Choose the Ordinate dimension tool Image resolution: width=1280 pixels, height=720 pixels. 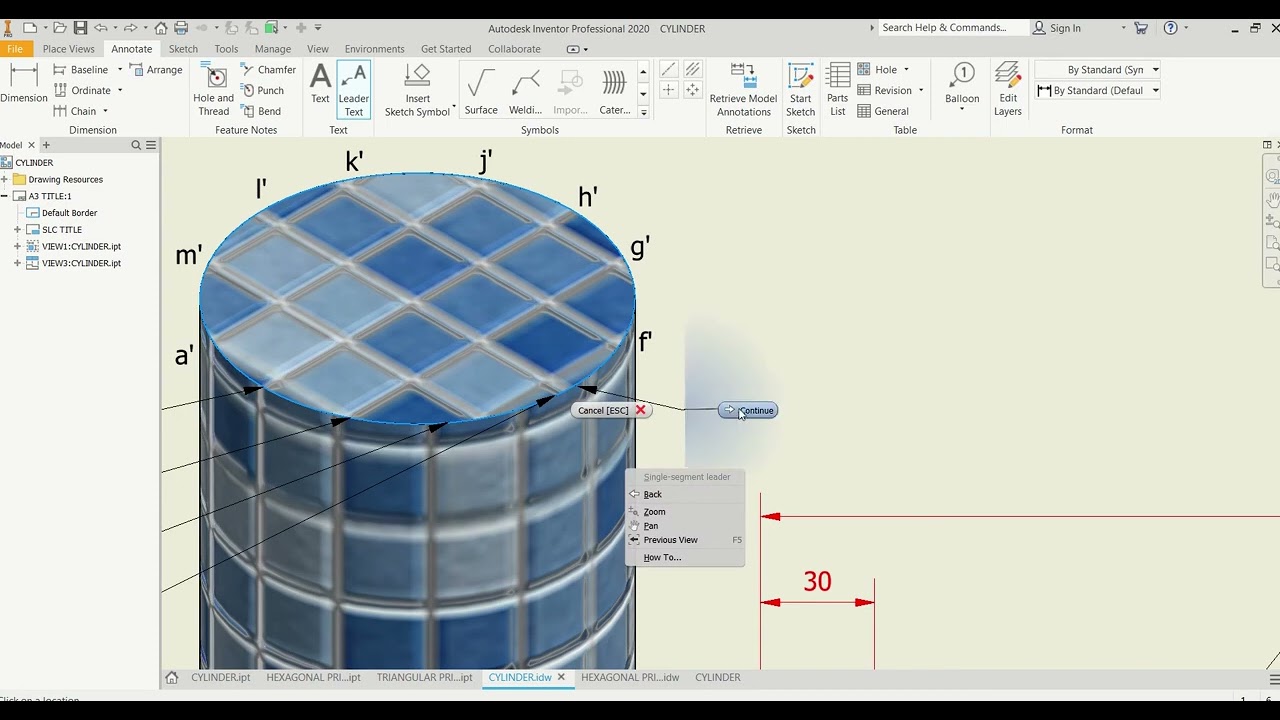tap(81, 90)
